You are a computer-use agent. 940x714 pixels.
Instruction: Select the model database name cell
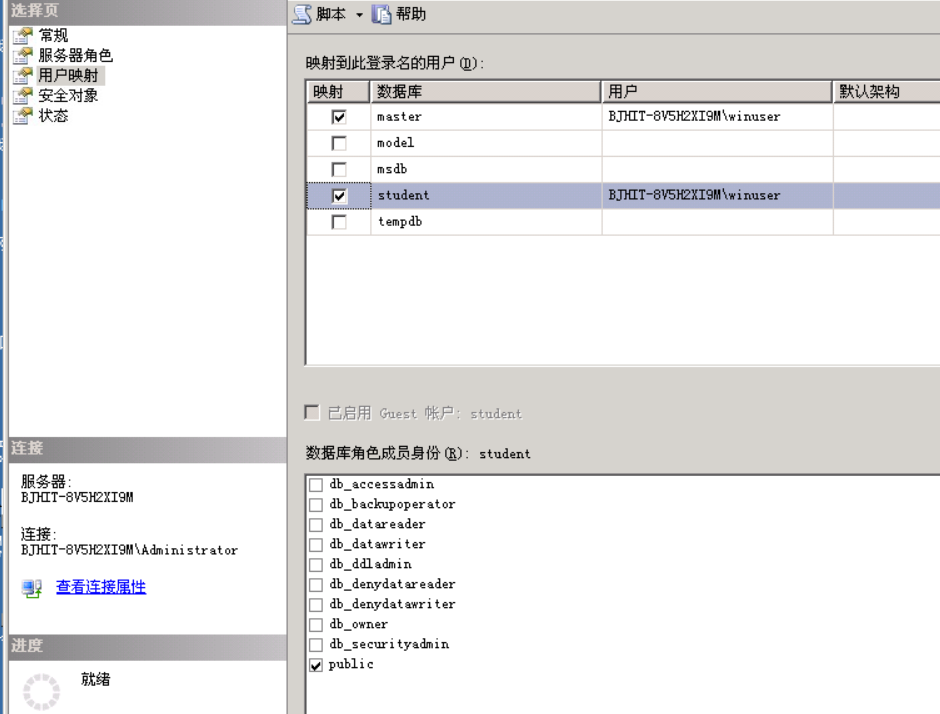click(x=486, y=143)
